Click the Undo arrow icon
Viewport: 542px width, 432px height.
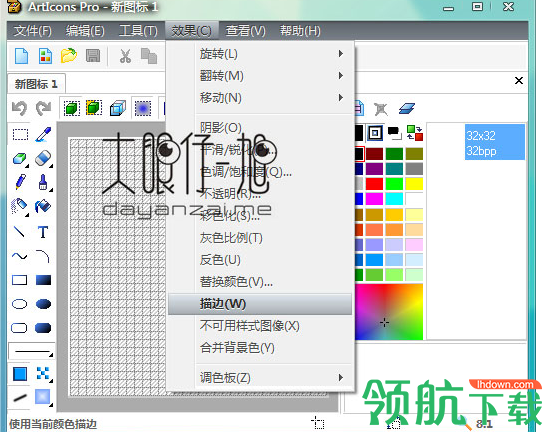click(x=19, y=109)
